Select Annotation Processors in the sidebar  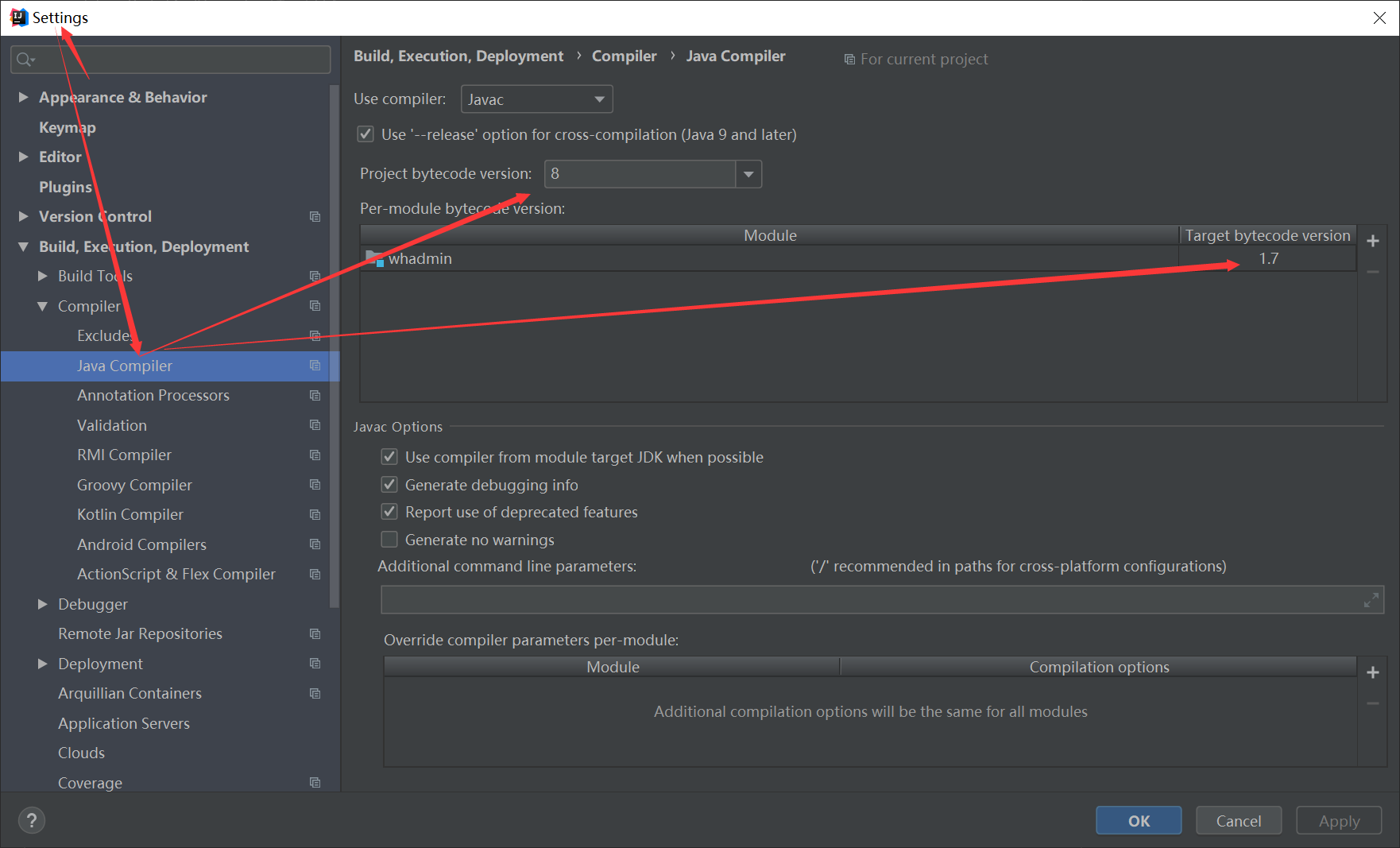[153, 395]
